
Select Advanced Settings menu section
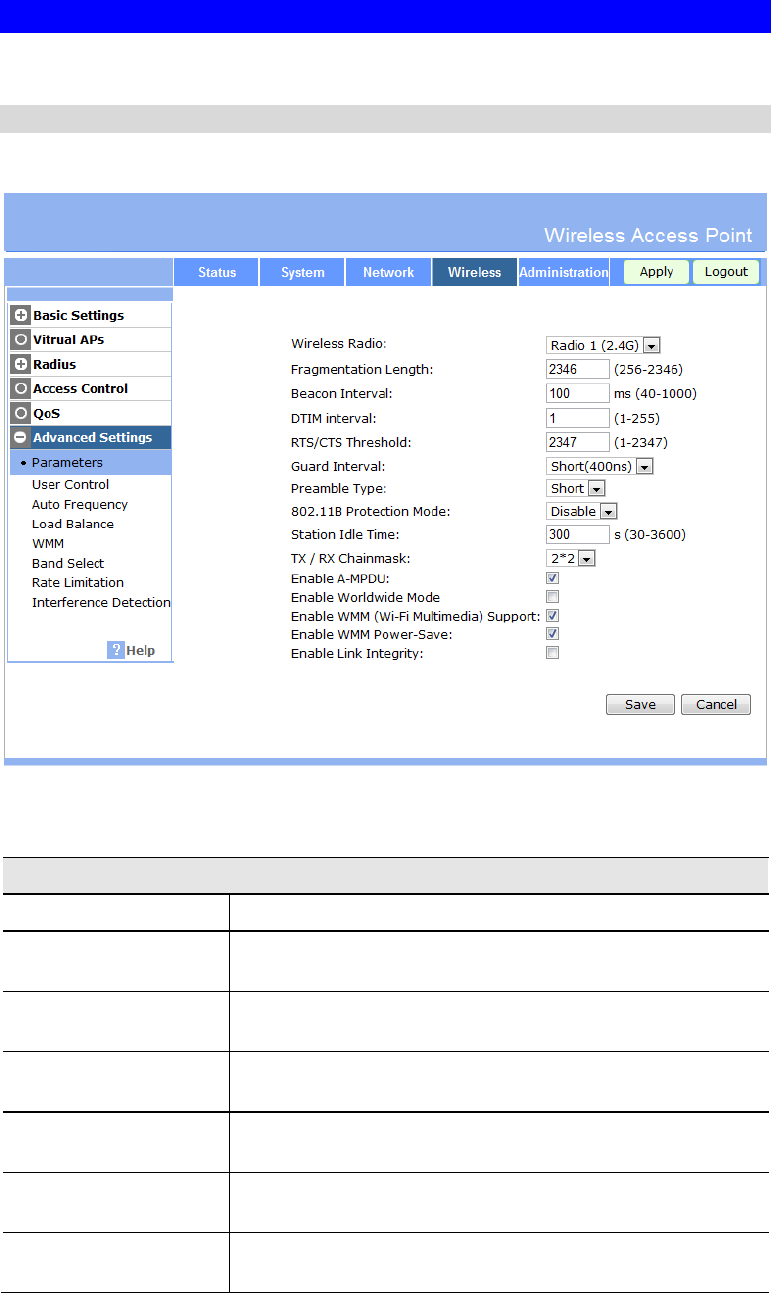point(89,437)
